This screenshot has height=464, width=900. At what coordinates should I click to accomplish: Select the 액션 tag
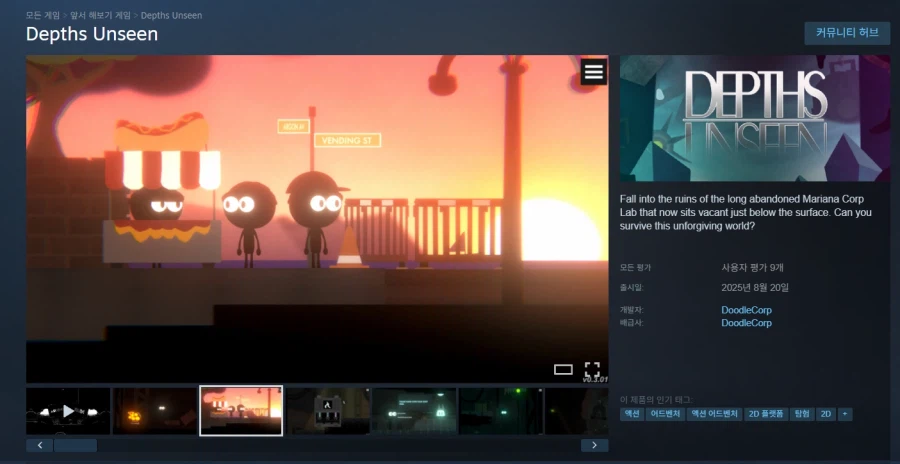pos(631,414)
